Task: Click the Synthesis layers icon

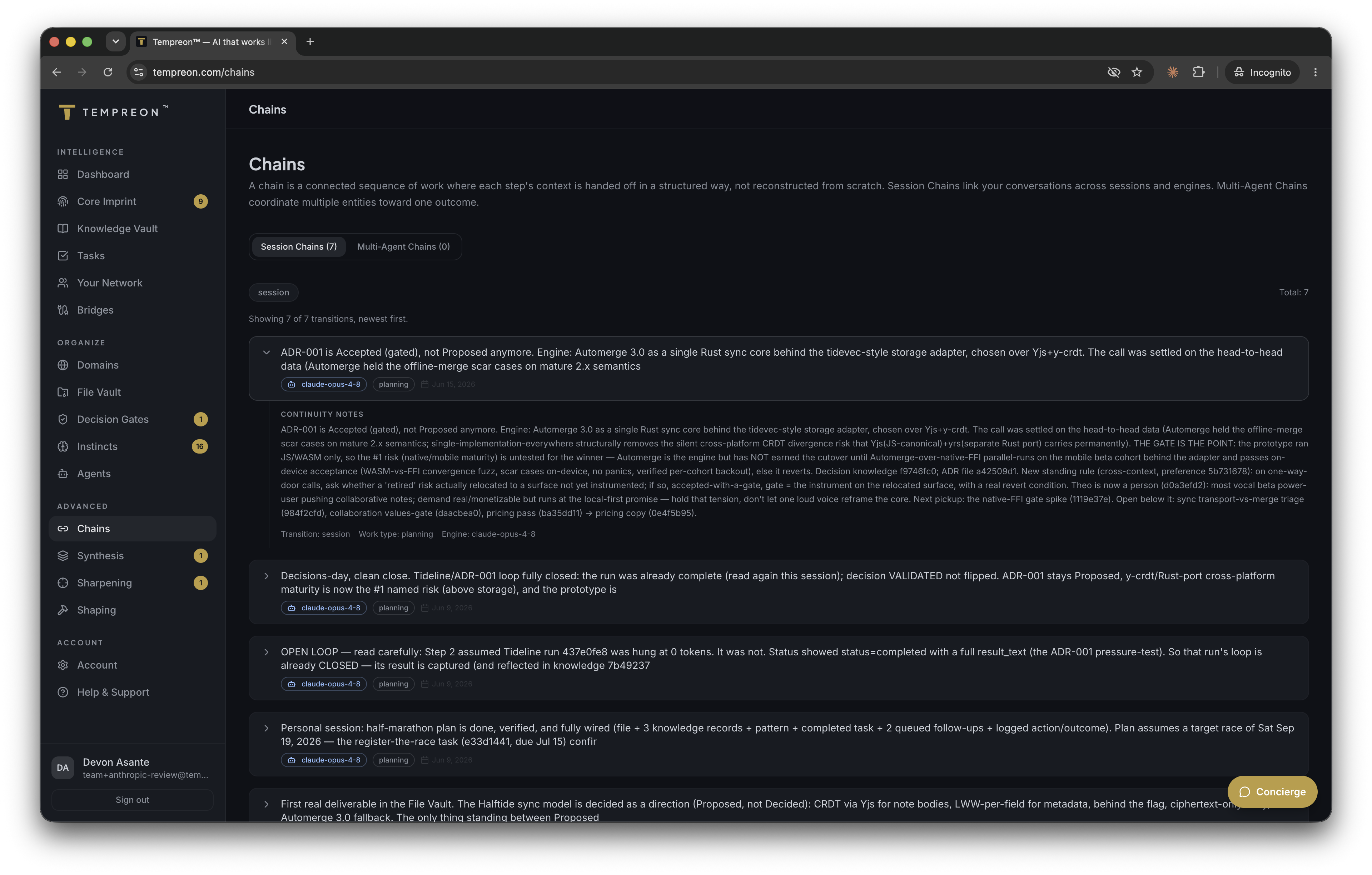Action: 63,555
